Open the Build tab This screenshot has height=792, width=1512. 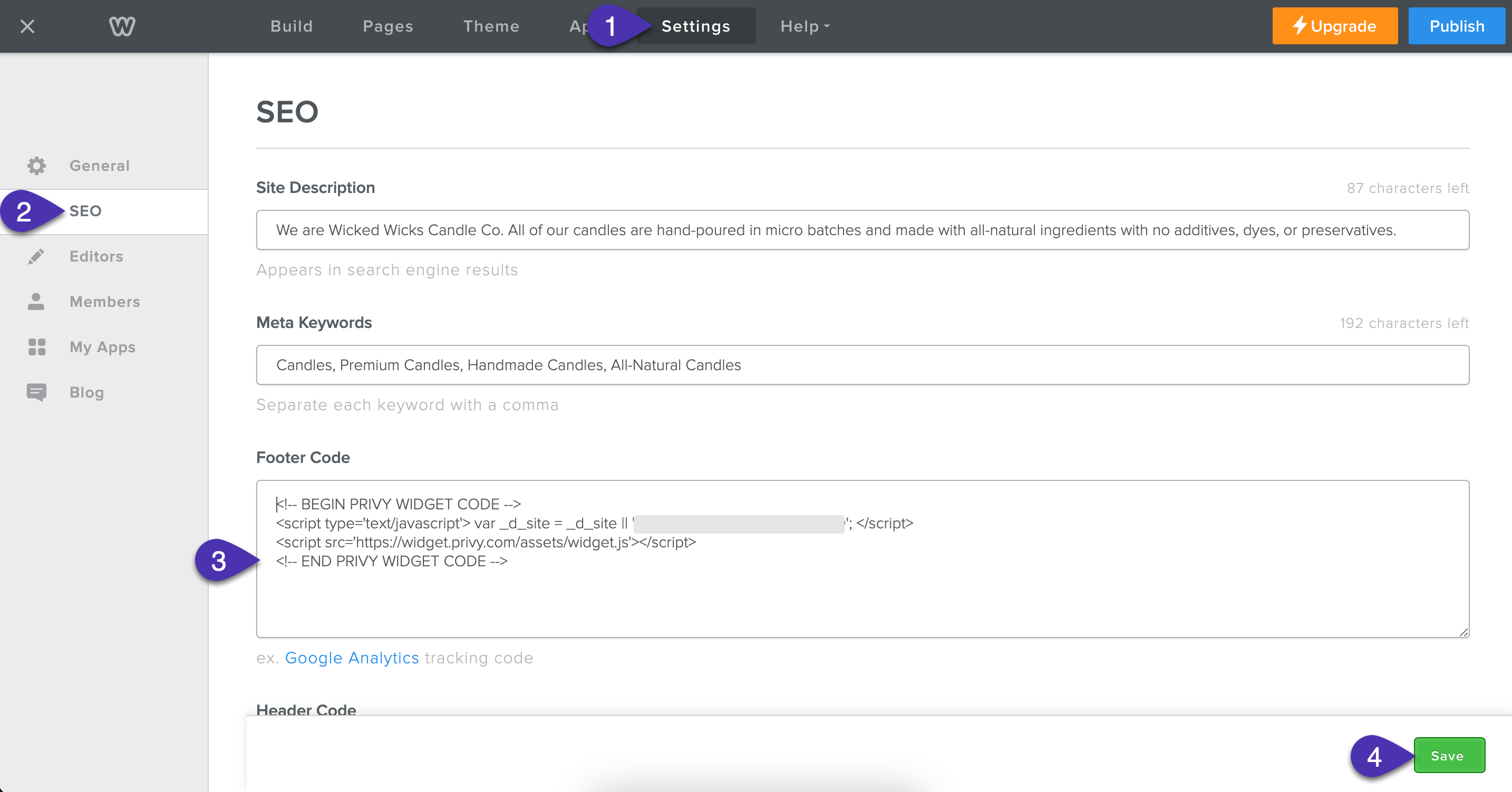pyautogui.click(x=292, y=26)
